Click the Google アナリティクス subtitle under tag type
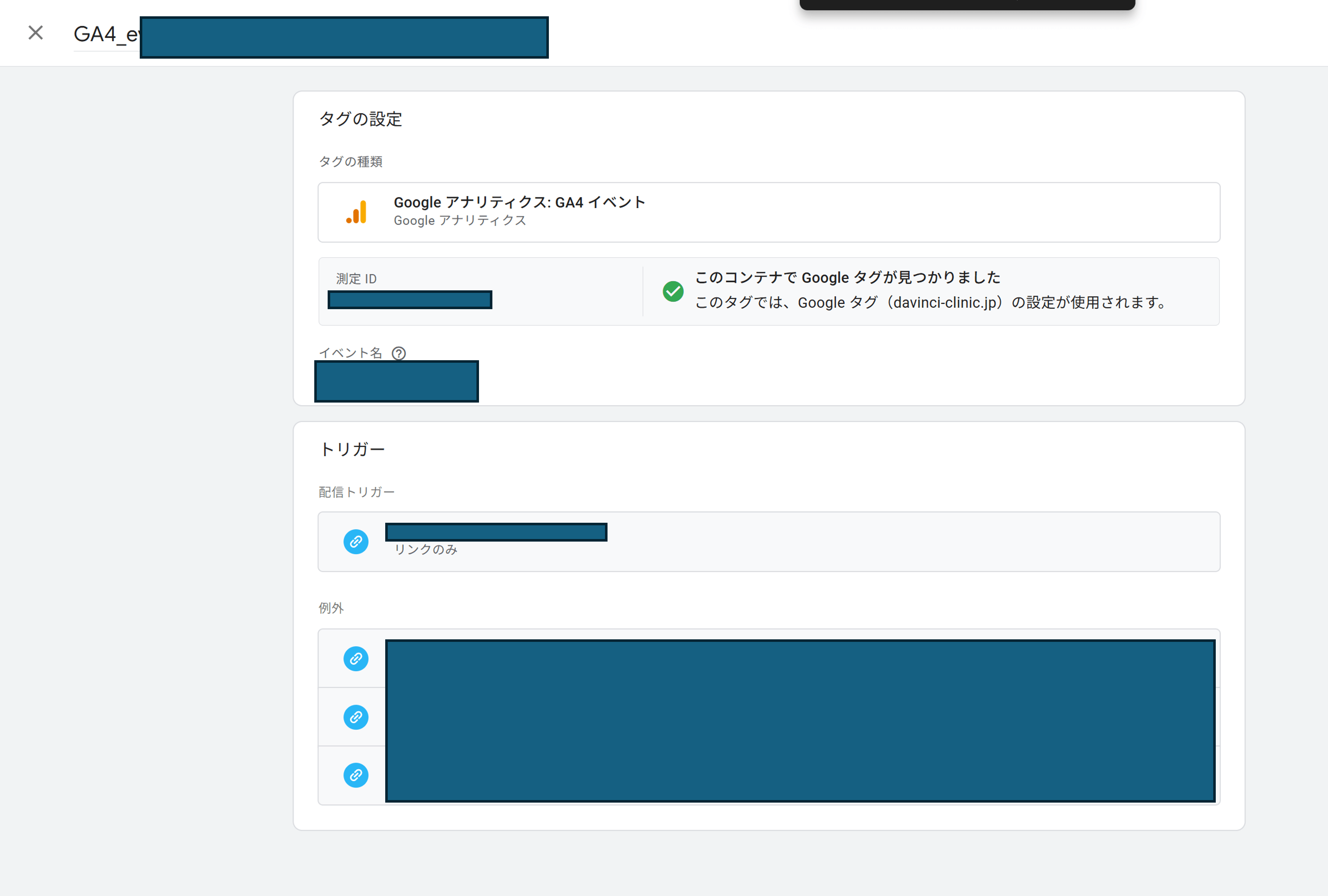Viewport: 1328px width, 896px height. (459, 221)
